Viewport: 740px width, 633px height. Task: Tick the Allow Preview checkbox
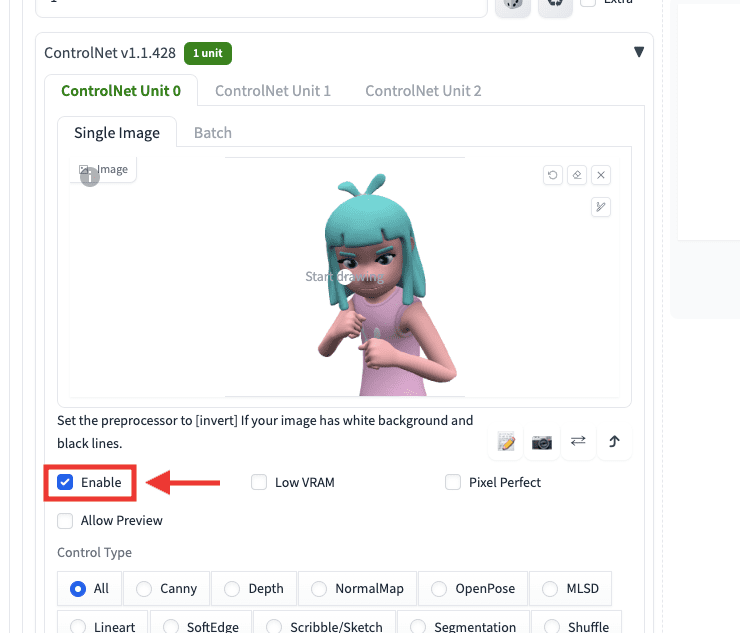coord(65,521)
